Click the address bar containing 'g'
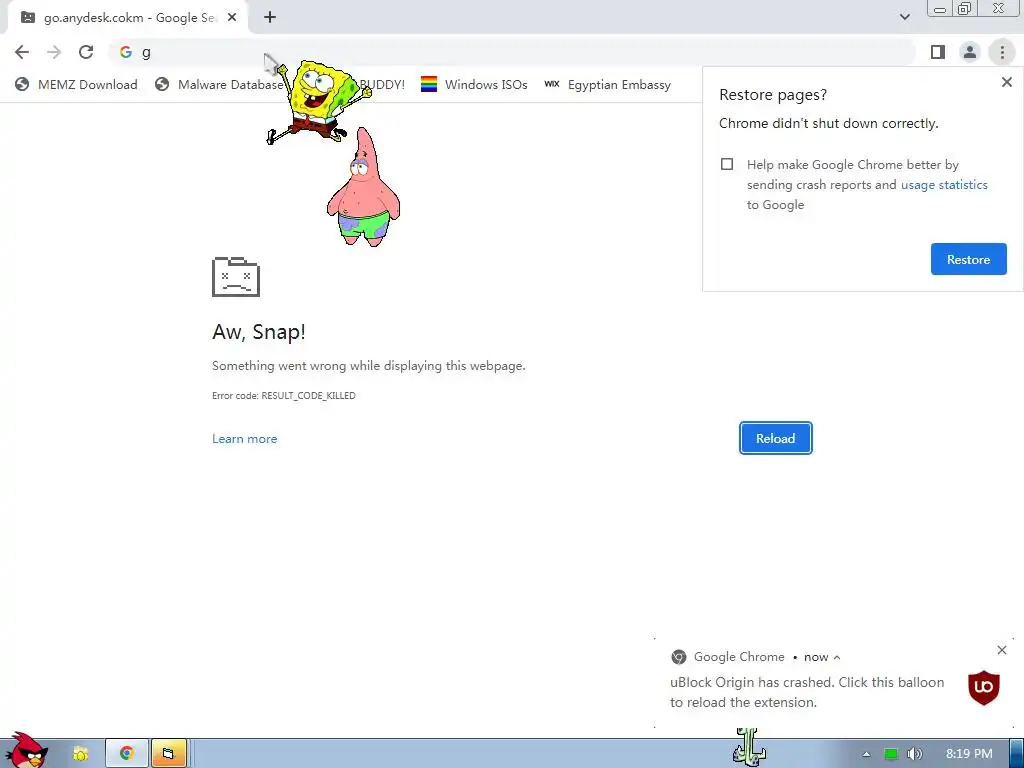This screenshot has height=768, width=1024. click(x=513, y=52)
